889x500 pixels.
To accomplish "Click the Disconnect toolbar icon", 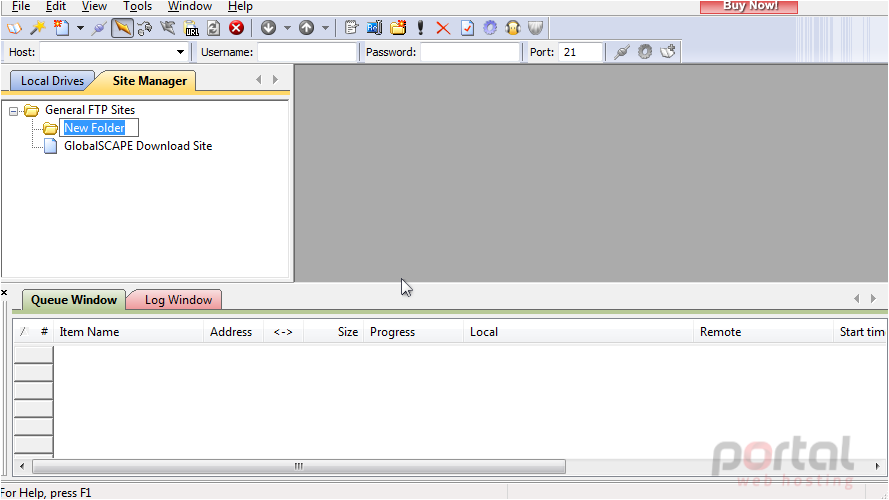I will point(168,28).
